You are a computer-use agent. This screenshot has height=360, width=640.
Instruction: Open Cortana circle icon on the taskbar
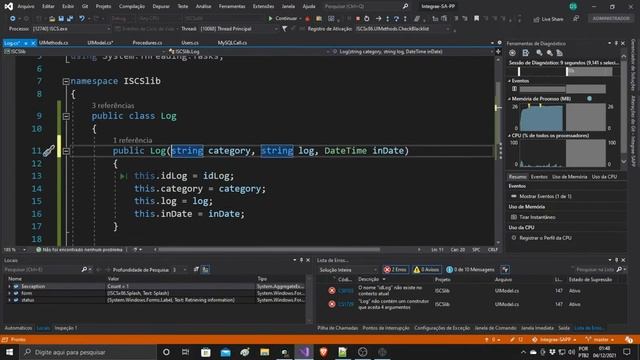point(166,352)
